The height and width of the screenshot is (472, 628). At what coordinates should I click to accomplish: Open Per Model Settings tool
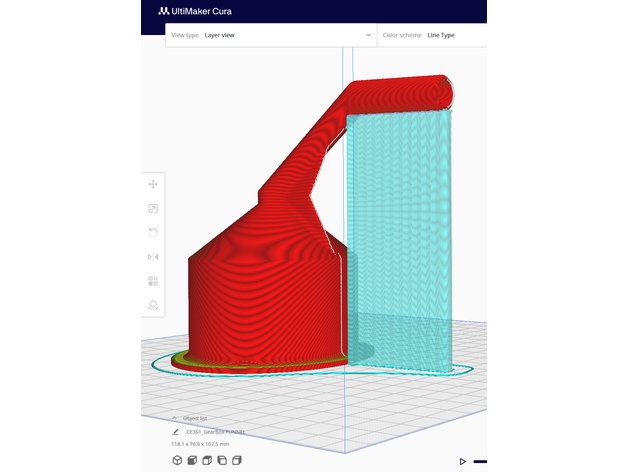pos(153,281)
